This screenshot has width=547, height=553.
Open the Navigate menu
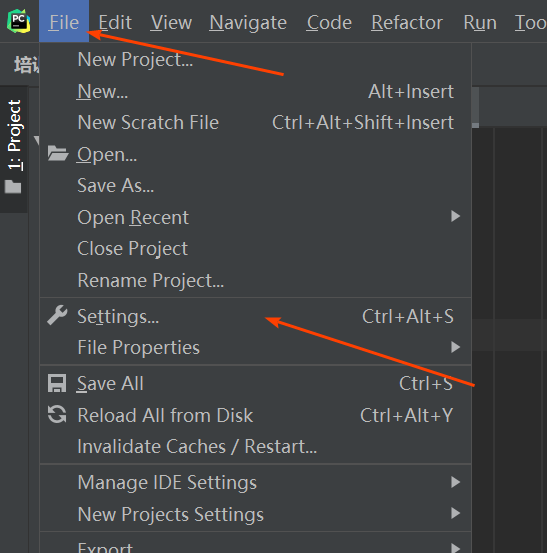(248, 23)
